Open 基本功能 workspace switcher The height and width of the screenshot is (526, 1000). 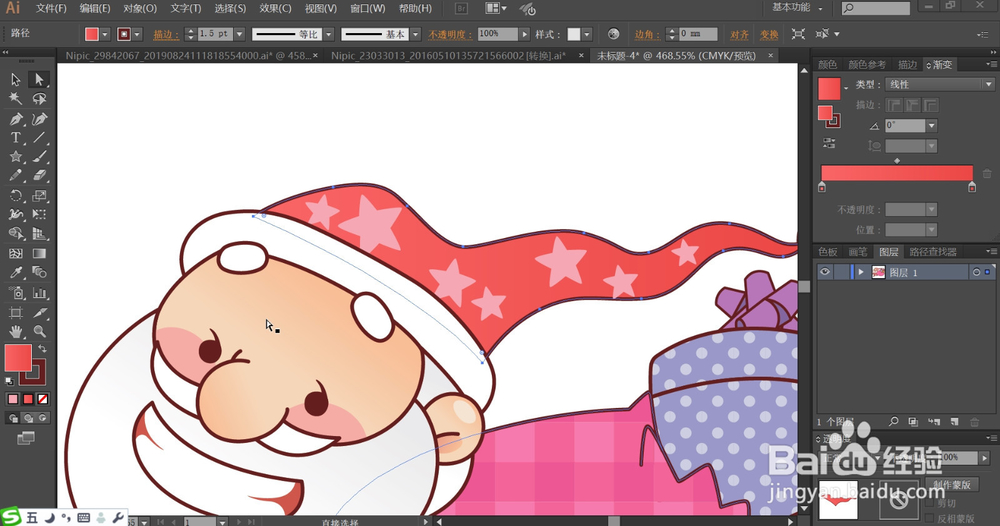(797, 8)
